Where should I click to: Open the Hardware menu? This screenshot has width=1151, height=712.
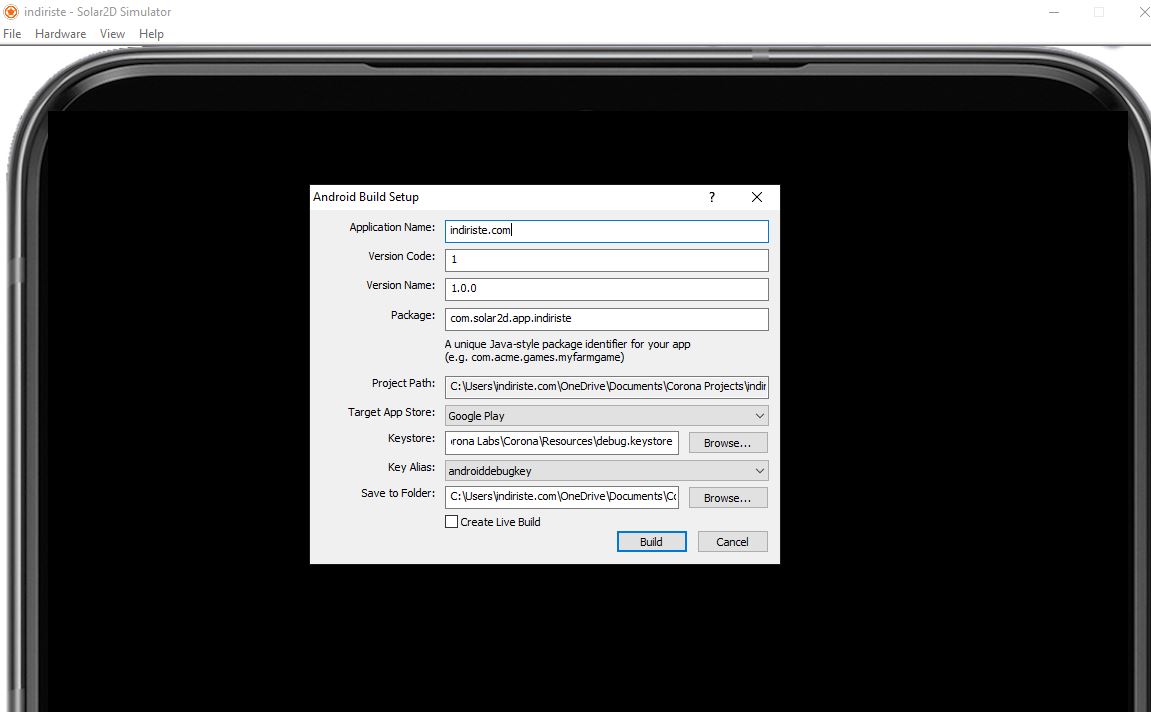coord(60,34)
